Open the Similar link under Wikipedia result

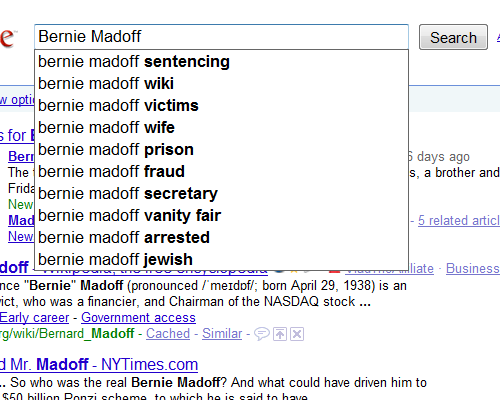pos(222,334)
